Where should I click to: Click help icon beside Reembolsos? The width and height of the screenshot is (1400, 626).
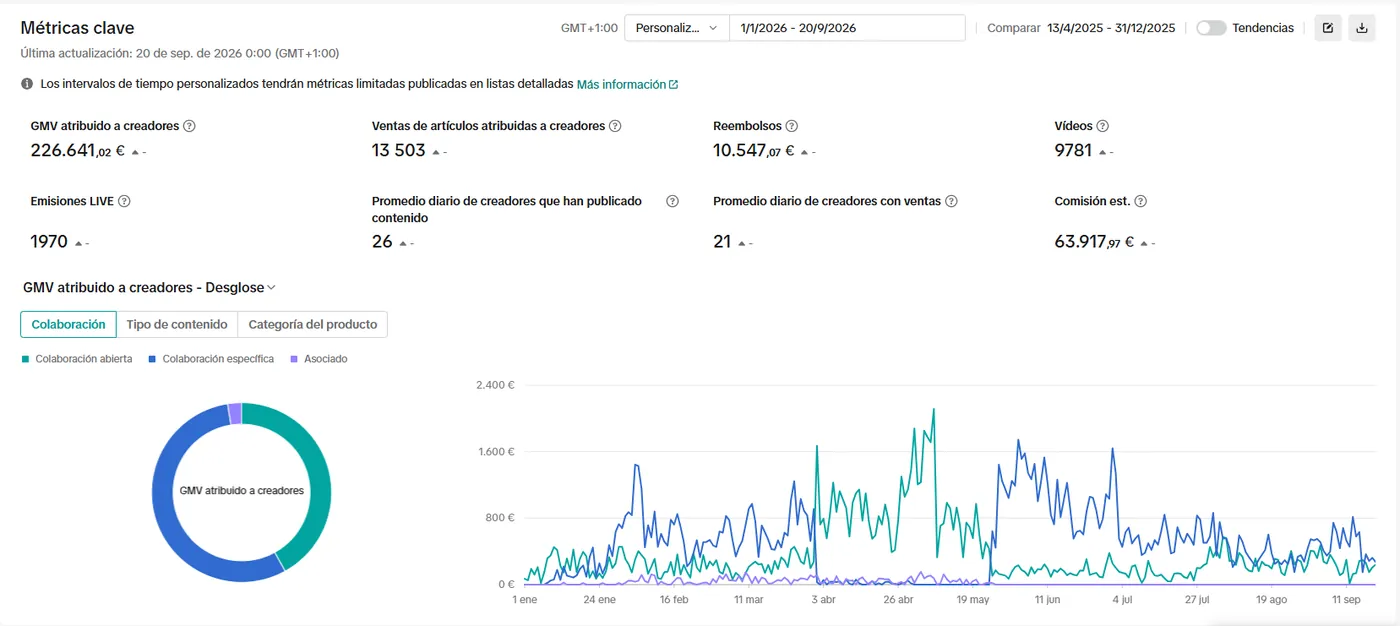(792, 126)
